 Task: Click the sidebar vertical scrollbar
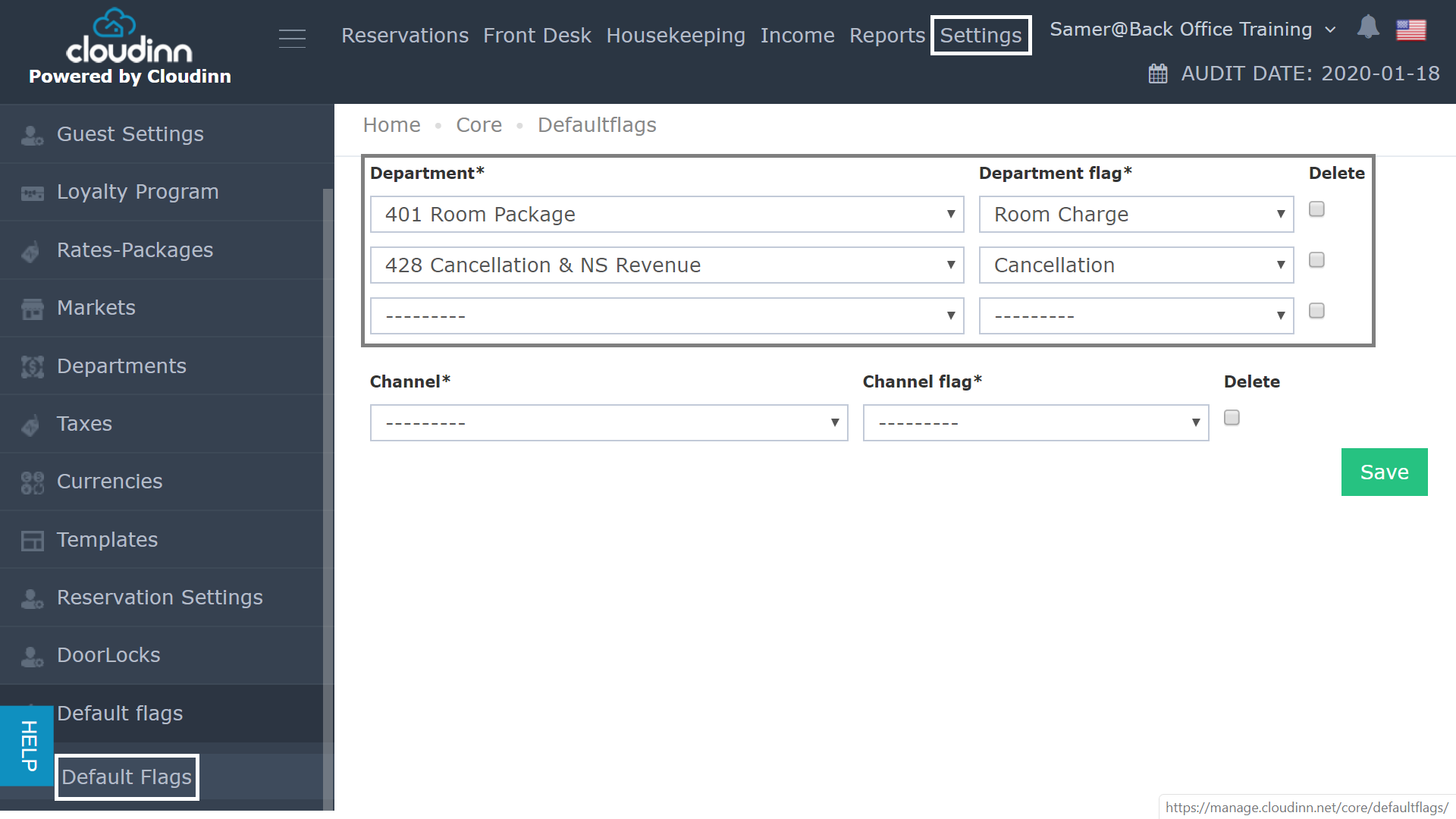(x=328, y=499)
